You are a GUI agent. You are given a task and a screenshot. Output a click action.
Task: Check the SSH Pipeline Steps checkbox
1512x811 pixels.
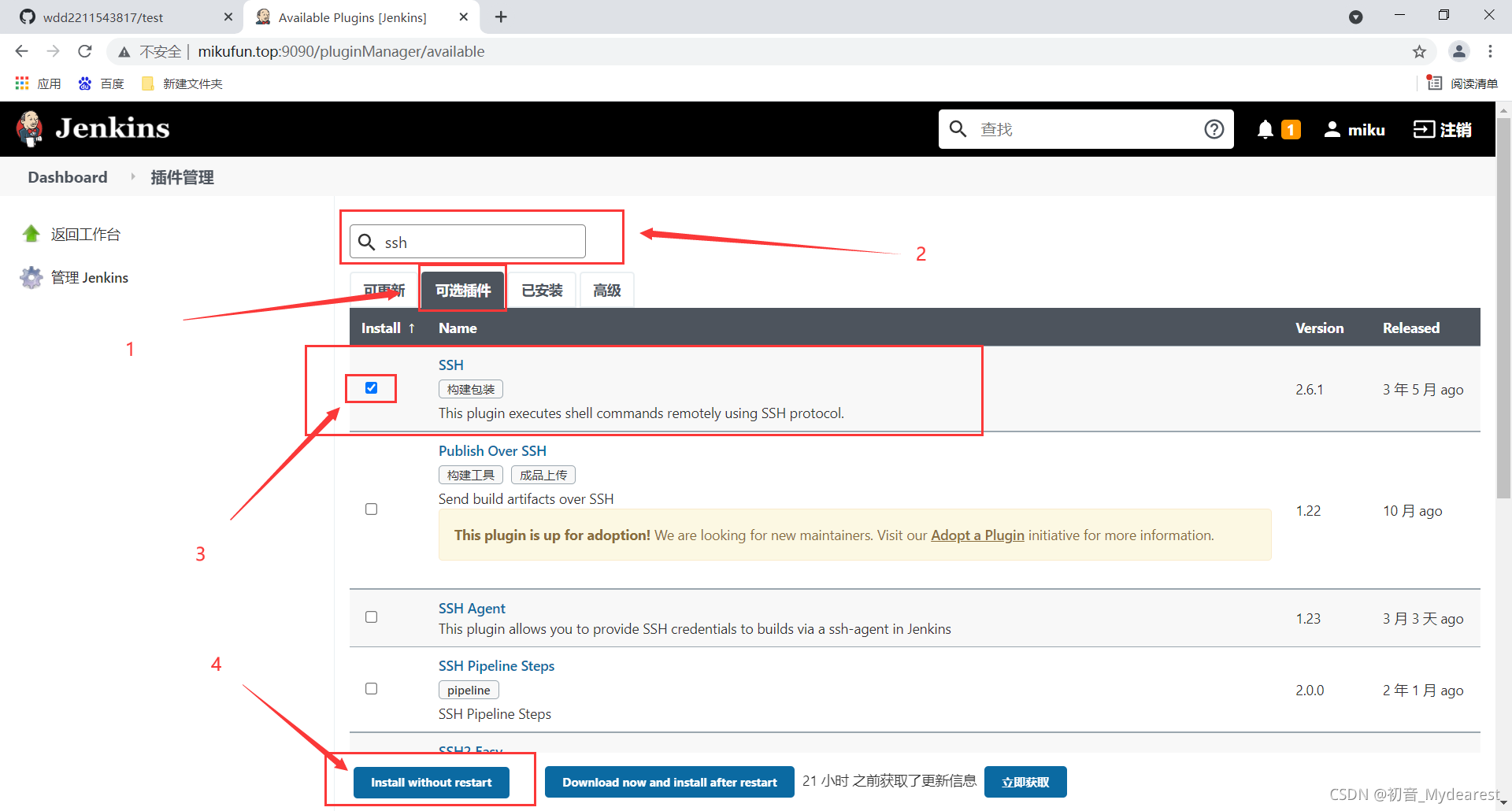point(371,688)
